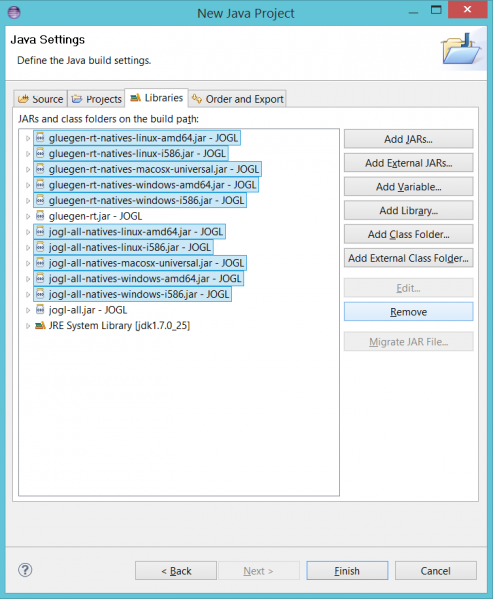The image size is (493, 599).
Task: Click Add Class Folder... button
Action: click(x=408, y=234)
